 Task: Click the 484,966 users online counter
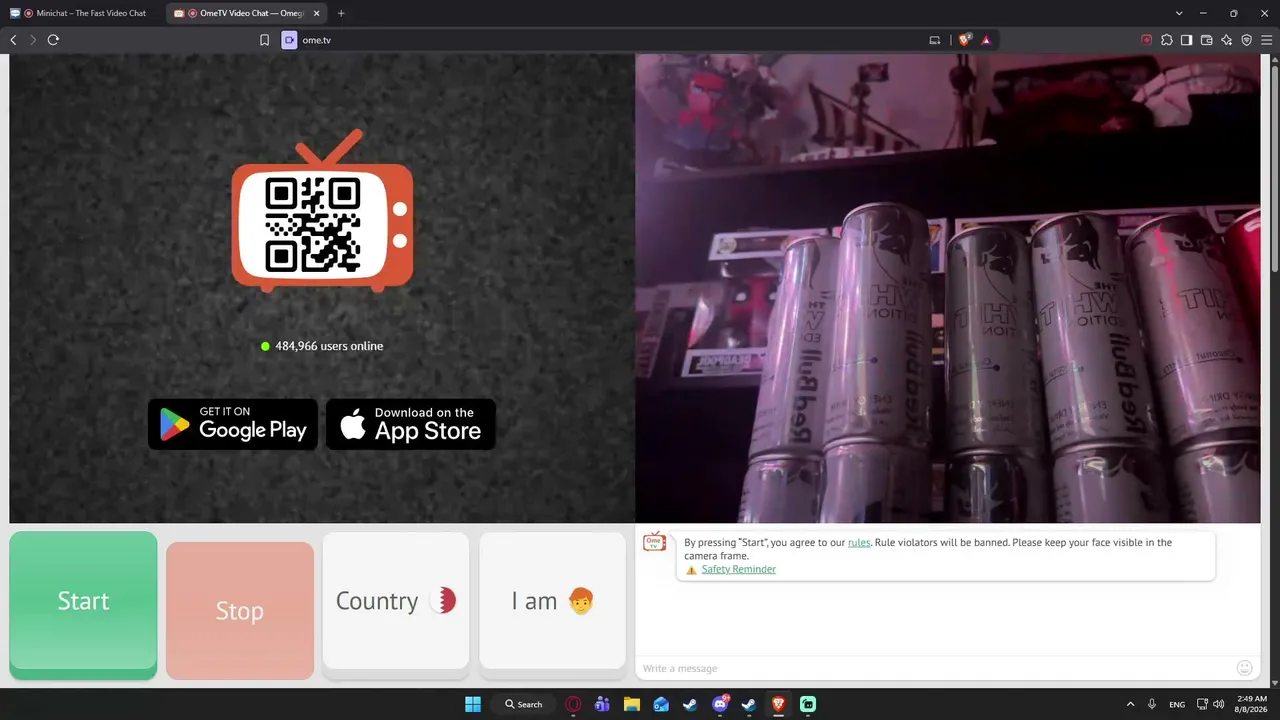(322, 346)
